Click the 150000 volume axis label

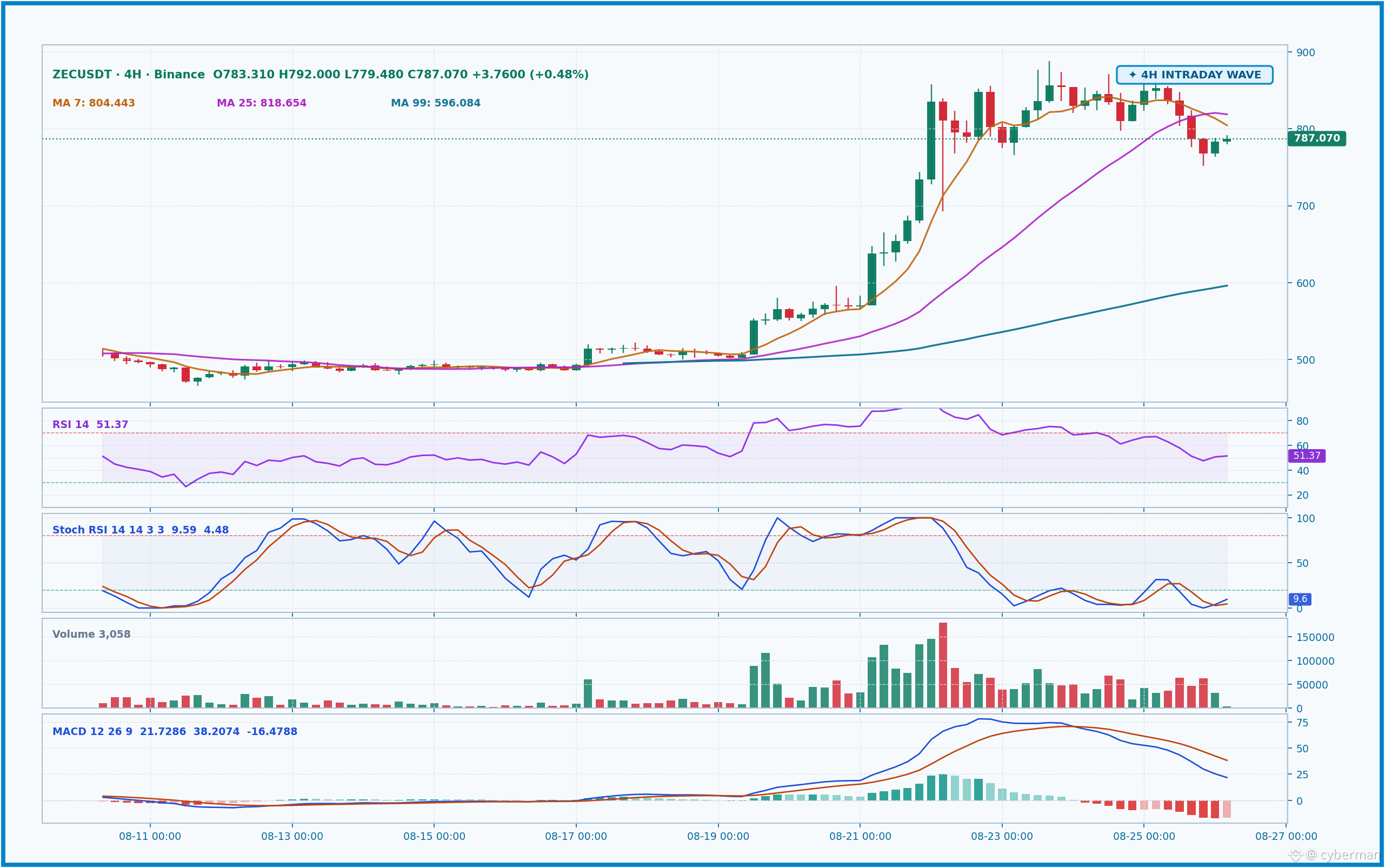pyautogui.click(x=1315, y=637)
